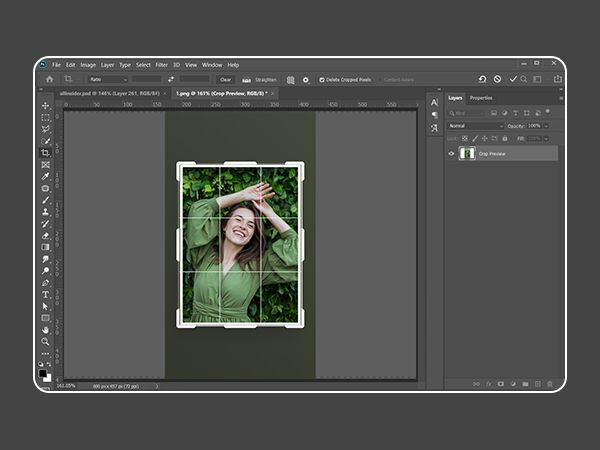
Task: Select the History Brush tool
Action: click(x=46, y=223)
